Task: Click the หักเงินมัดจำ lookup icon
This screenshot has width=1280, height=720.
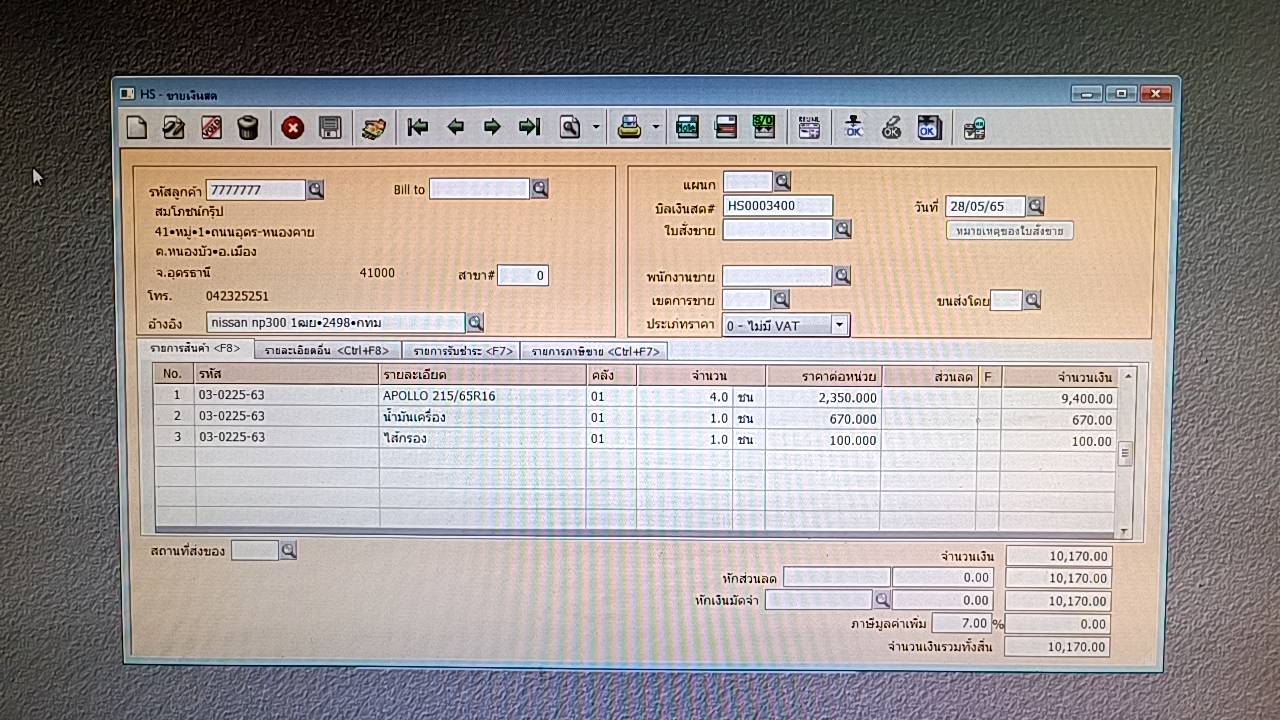Action: [881, 599]
